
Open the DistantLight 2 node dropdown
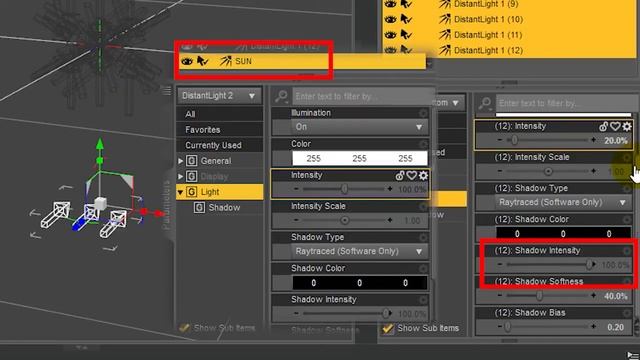click(x=219, y=96)
